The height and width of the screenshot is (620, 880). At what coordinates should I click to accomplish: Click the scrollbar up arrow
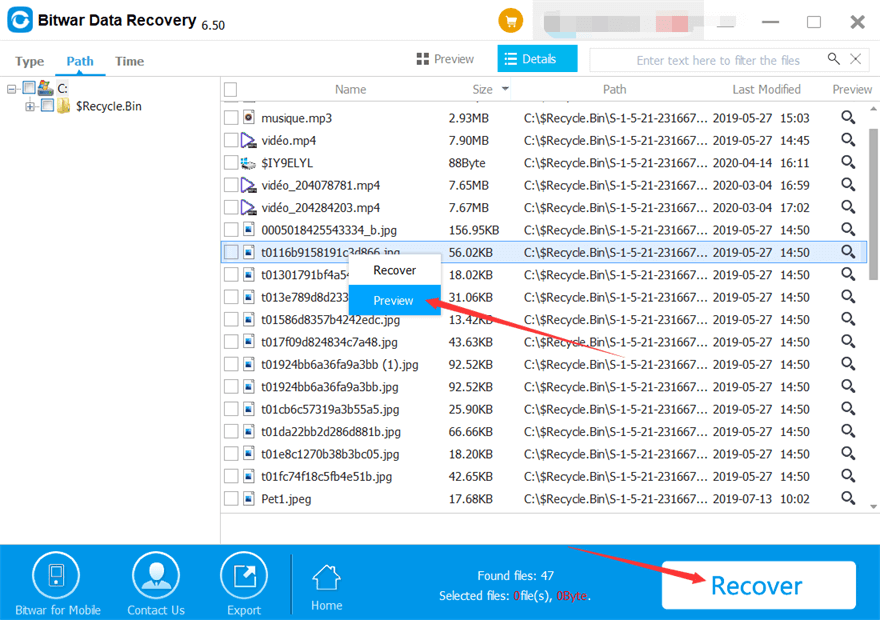coord(873,109)
